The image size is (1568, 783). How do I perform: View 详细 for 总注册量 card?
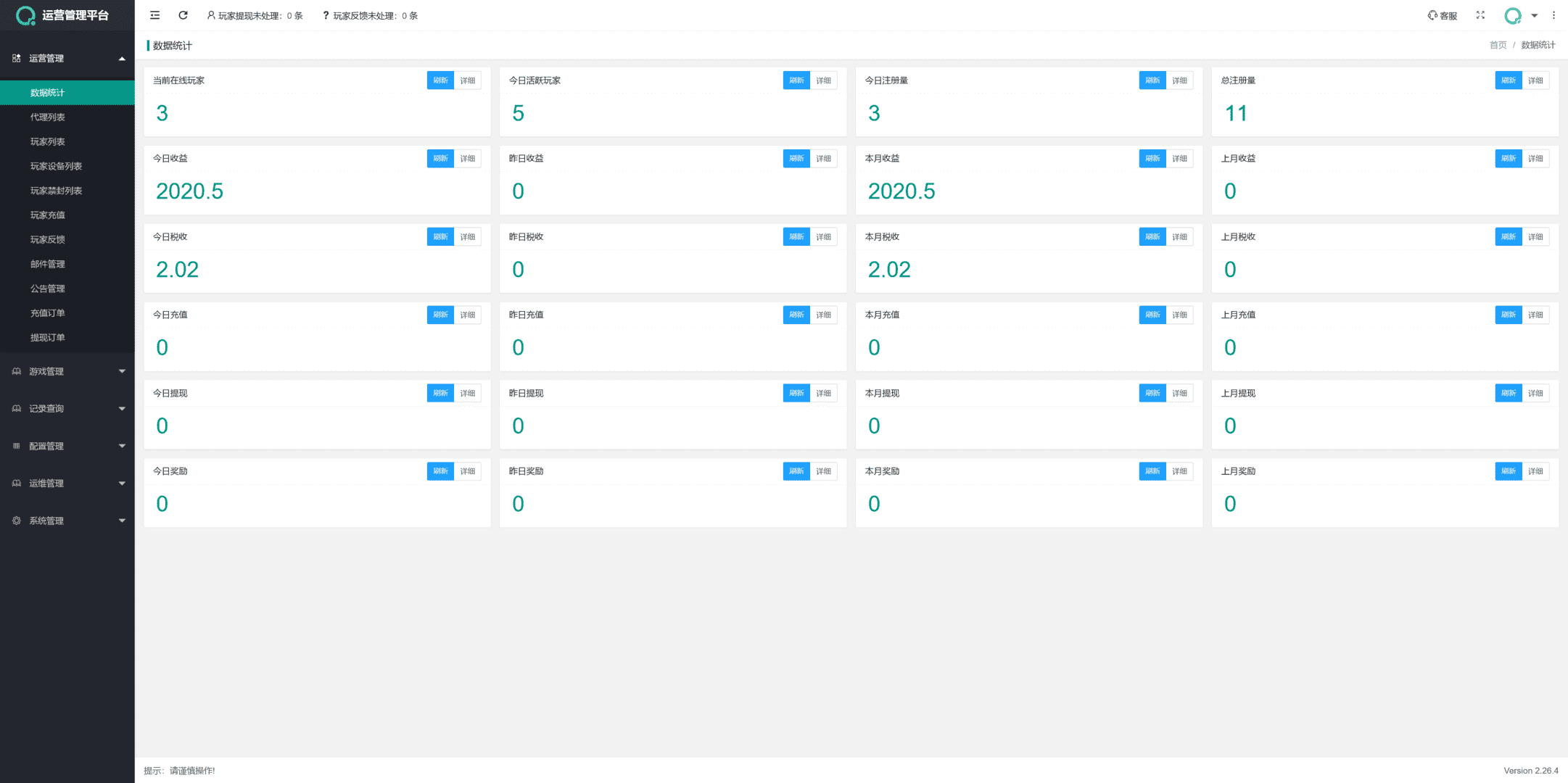[x=1535, y=80]
